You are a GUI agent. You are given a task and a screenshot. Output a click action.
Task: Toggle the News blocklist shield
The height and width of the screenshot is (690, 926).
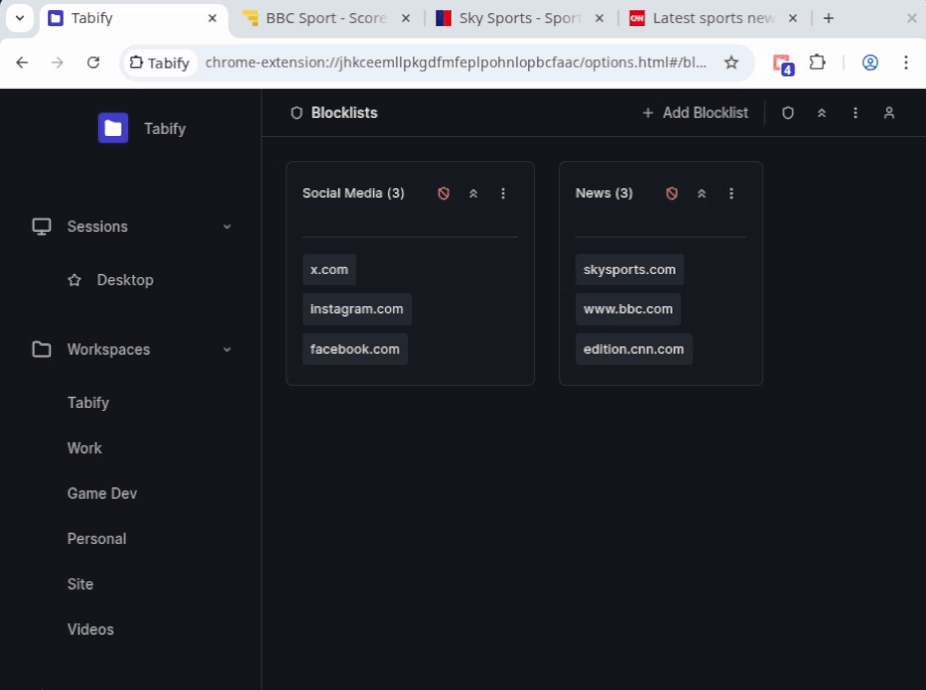(x=671, y=193)
